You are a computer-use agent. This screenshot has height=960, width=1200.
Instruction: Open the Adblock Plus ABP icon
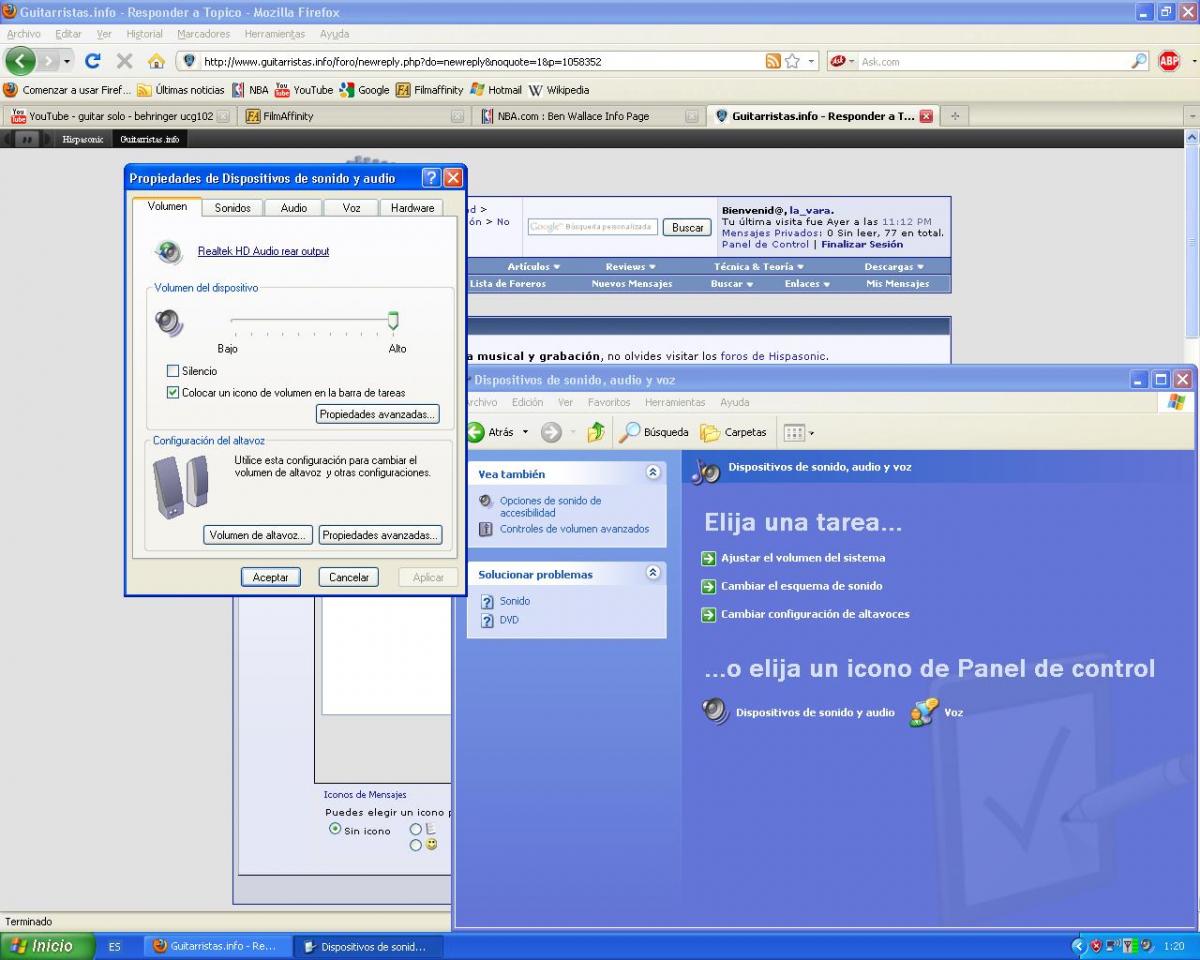(x=1168, y=61)
